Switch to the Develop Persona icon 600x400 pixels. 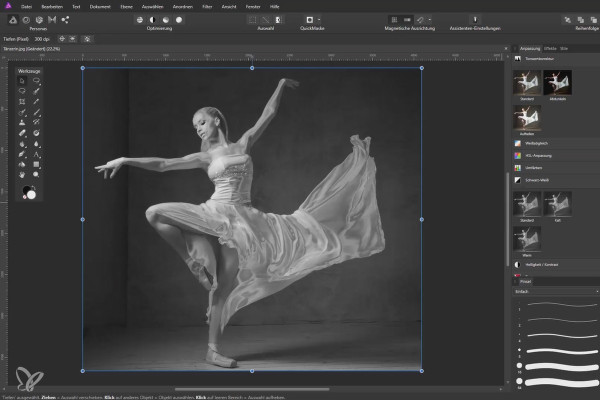pos(39,20)
